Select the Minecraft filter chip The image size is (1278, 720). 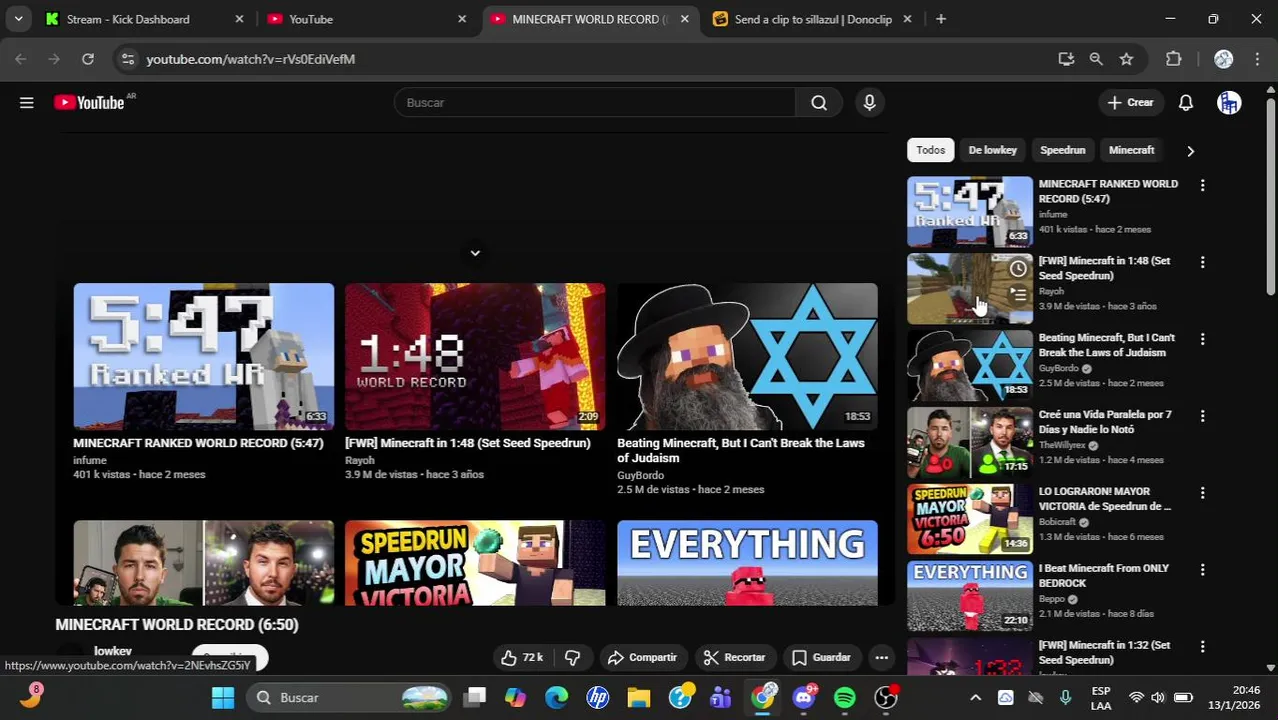click(1131, 150)
